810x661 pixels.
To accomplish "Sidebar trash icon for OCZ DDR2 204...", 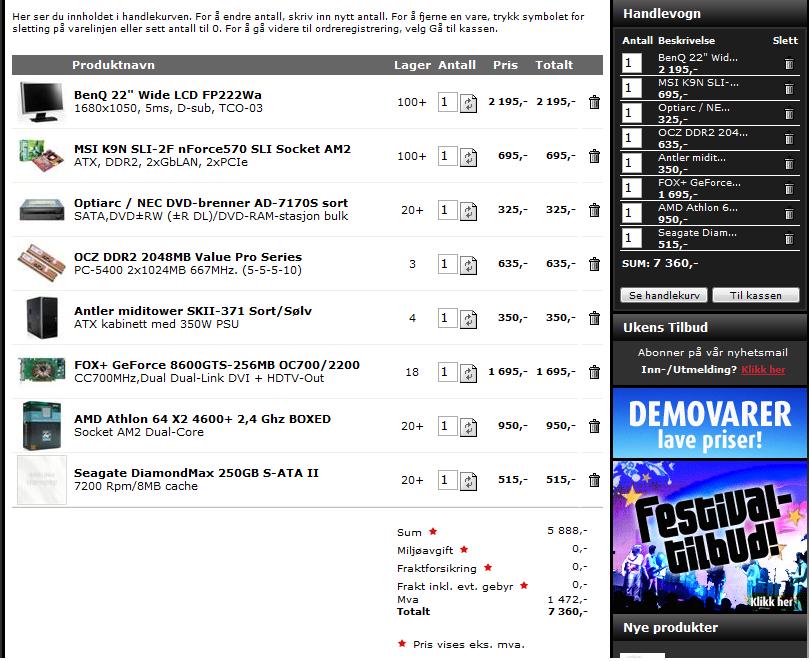I will (789, 139).
